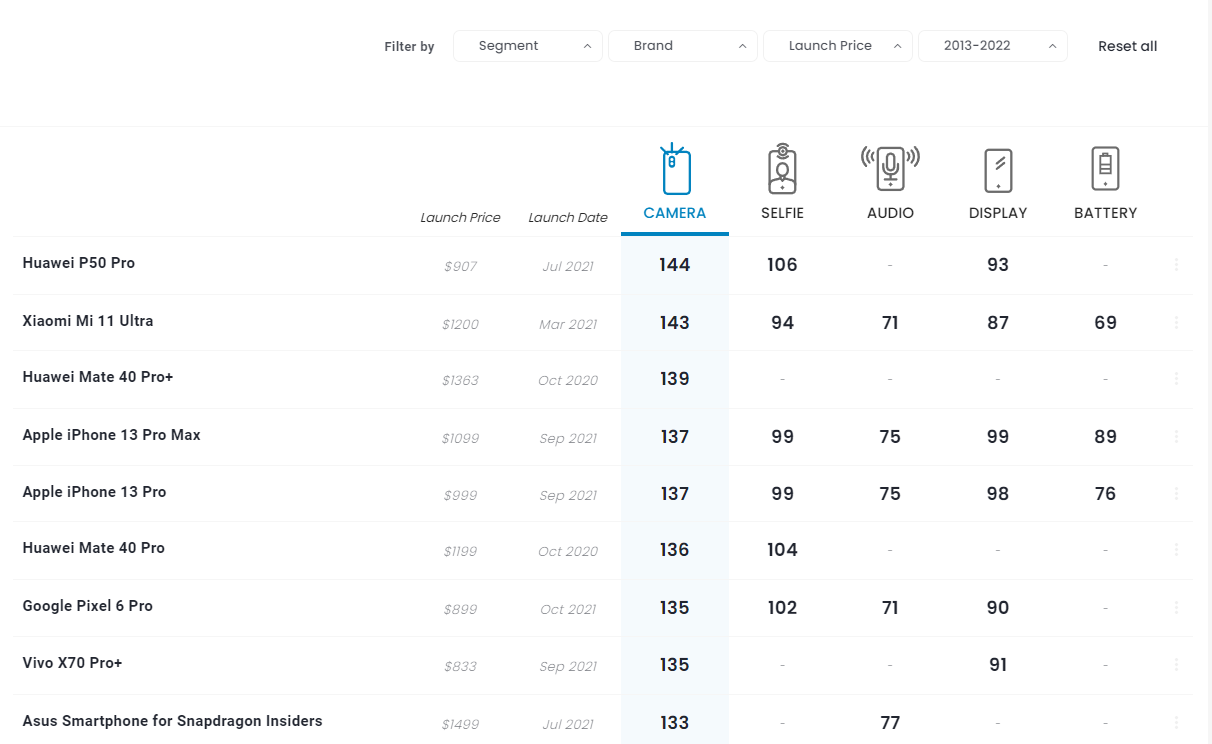Expand the Launch Price filter
Screen dimensions: 1212x744
coord(837,46)
